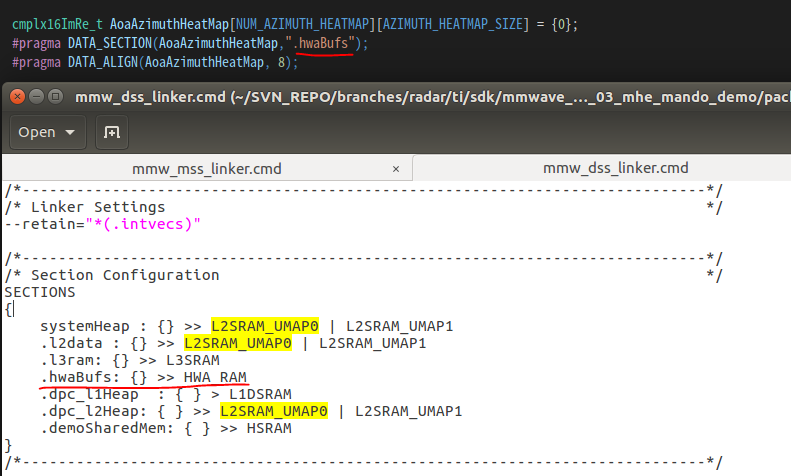Click L2SRAM_UMAP1 on the .dpc_l2Heap line

point(409,411)
